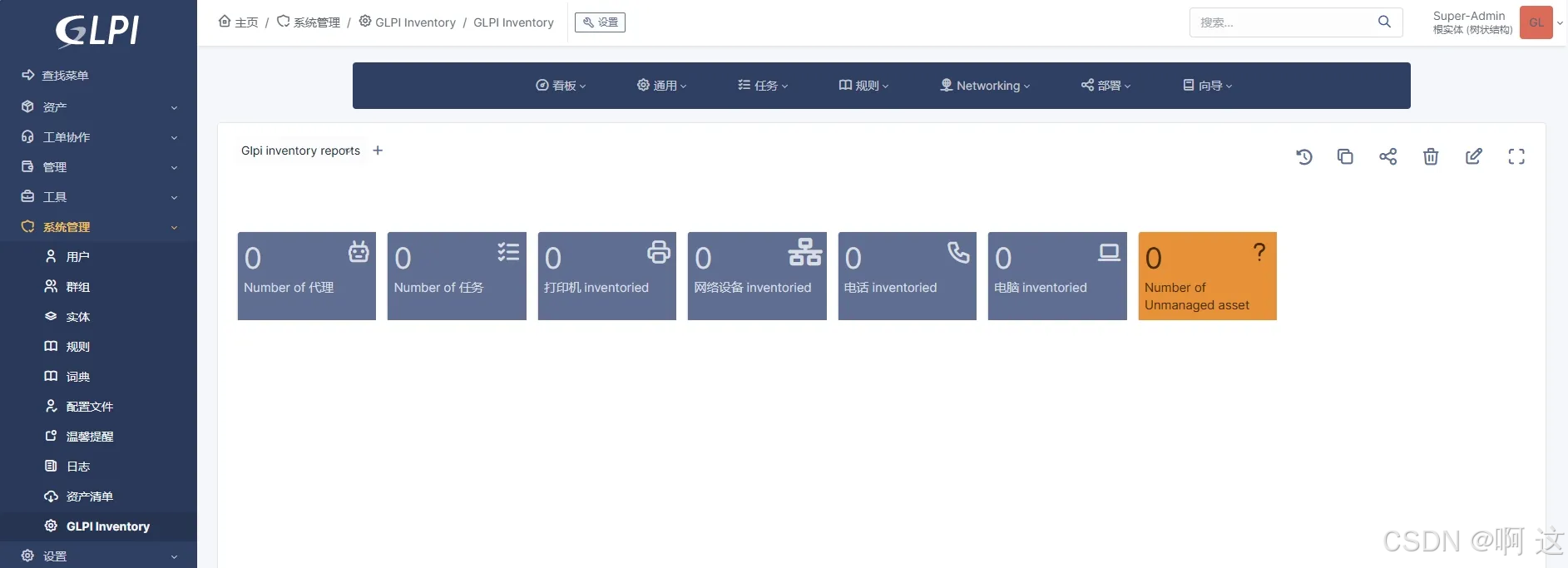Open dashboard history clock icon

click(1304, 156)
